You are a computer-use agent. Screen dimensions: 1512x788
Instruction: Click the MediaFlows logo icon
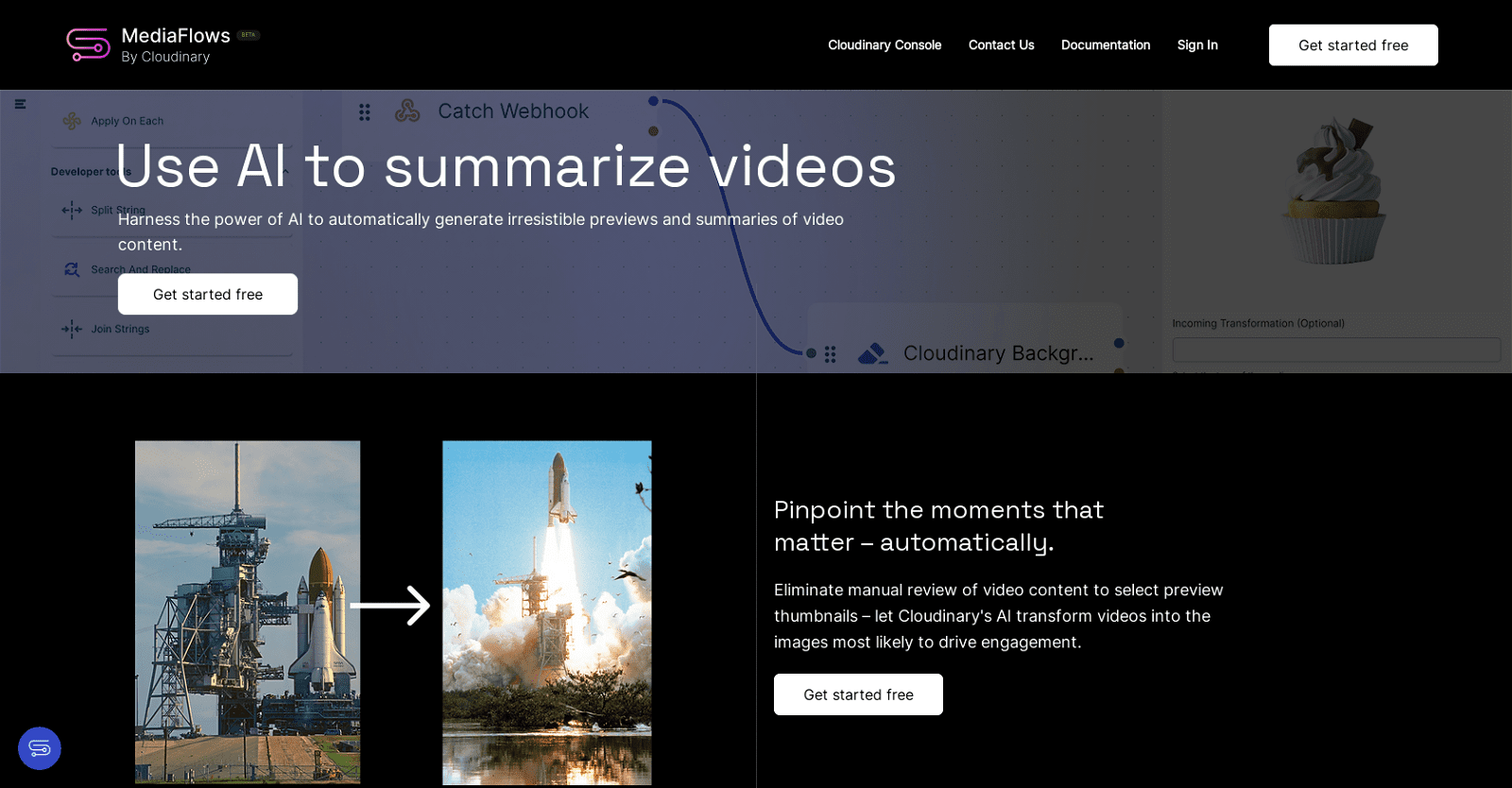(x=88, y=44)
